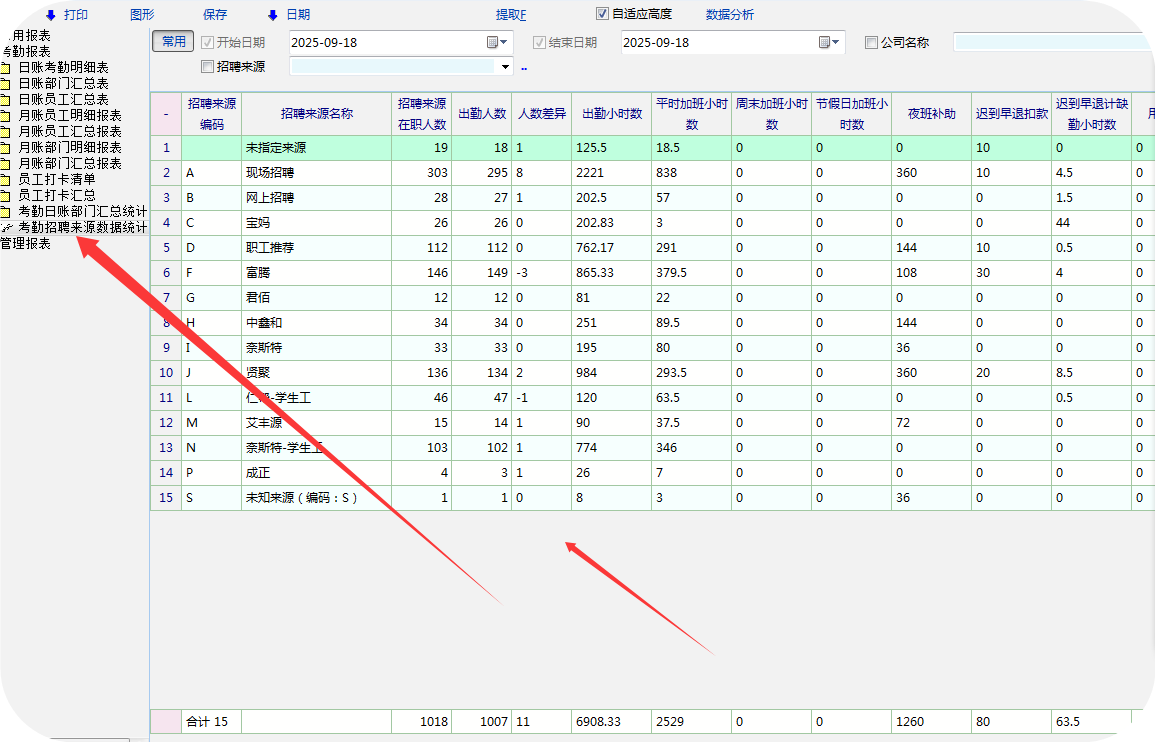Enable the 公司名称 filter checkbox
This screenshot has height=742, width=1155.
(x=871, y=43)
